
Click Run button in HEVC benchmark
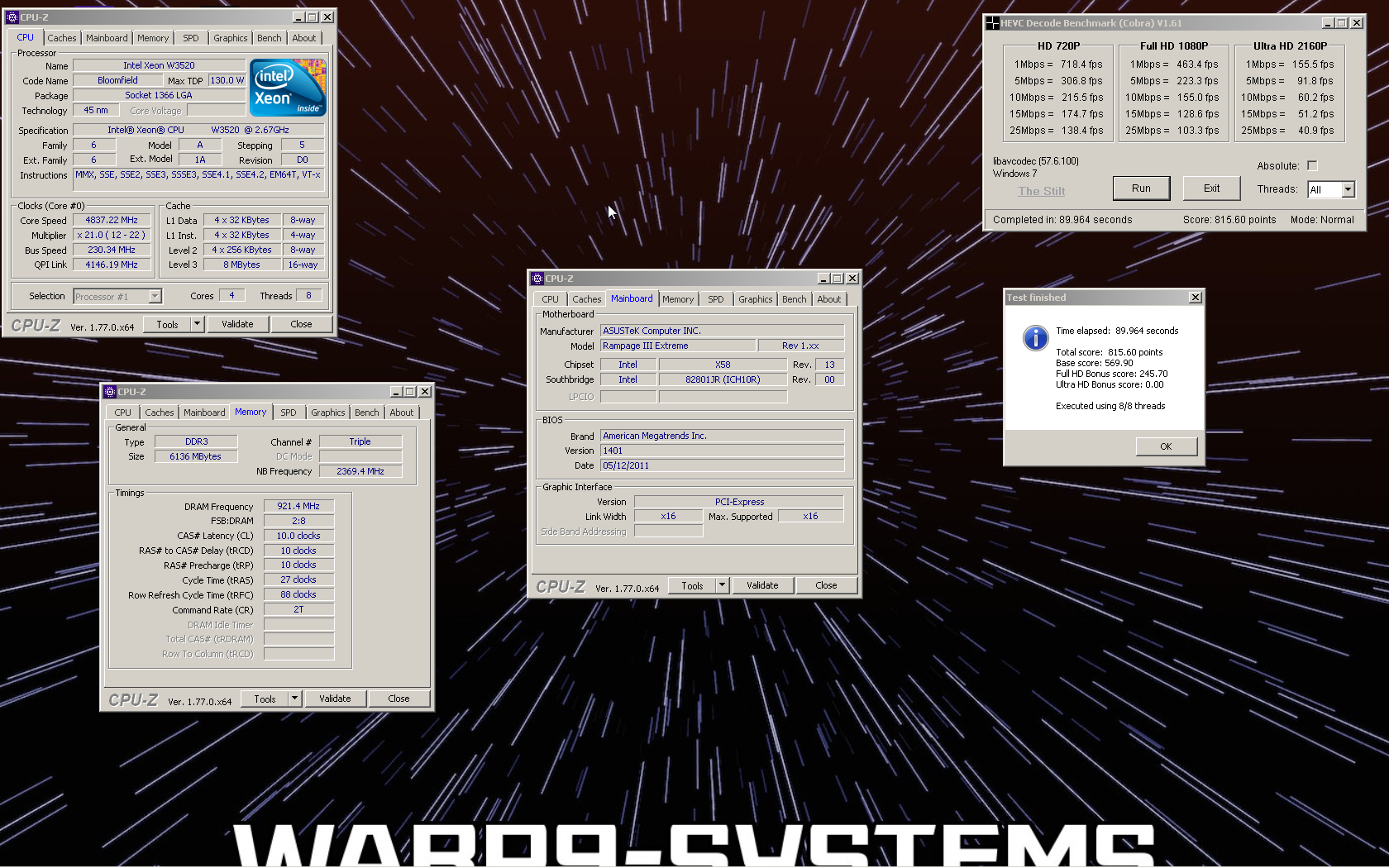(1141, 188)
